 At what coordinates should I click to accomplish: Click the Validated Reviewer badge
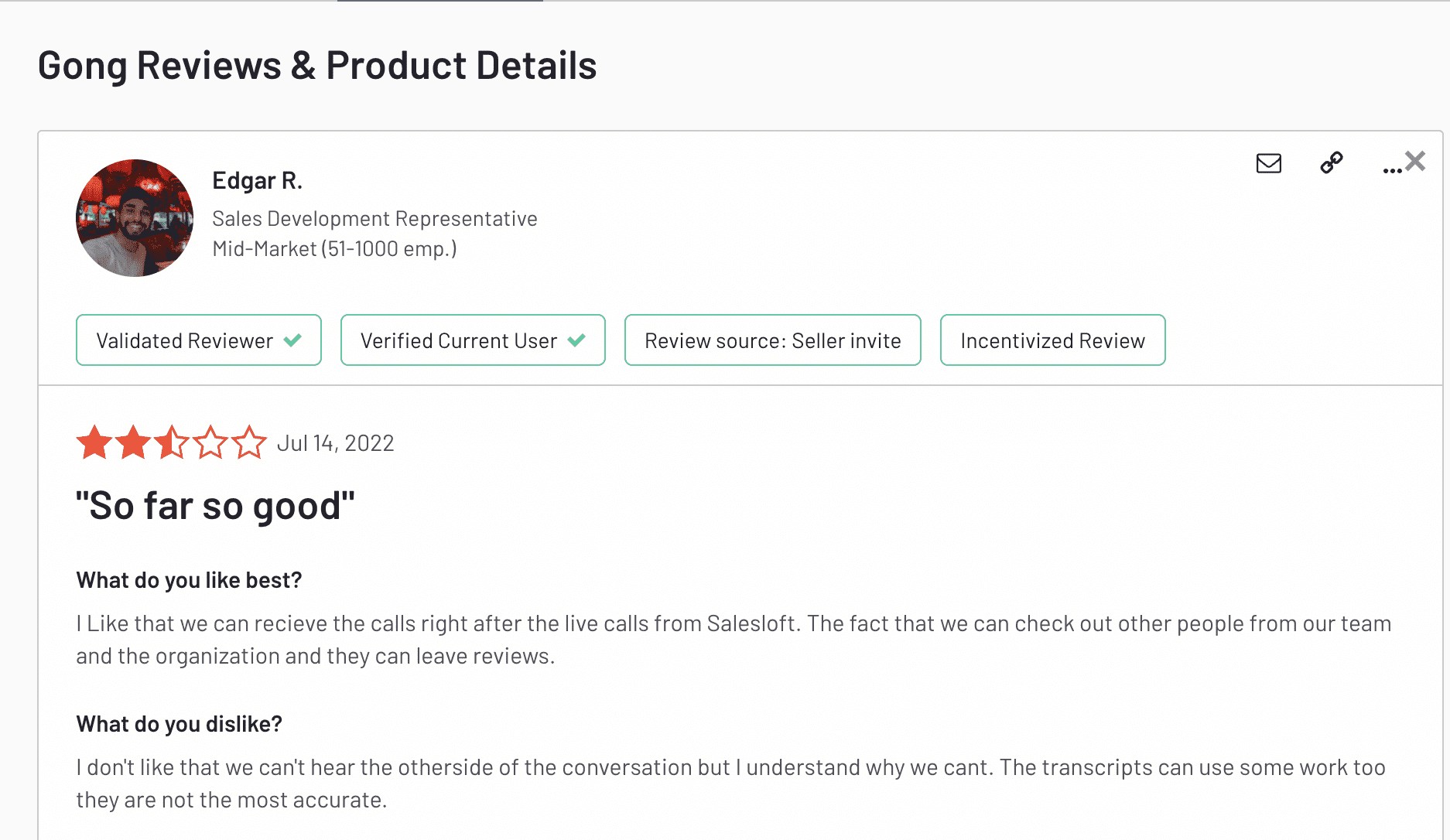point(199,340)
